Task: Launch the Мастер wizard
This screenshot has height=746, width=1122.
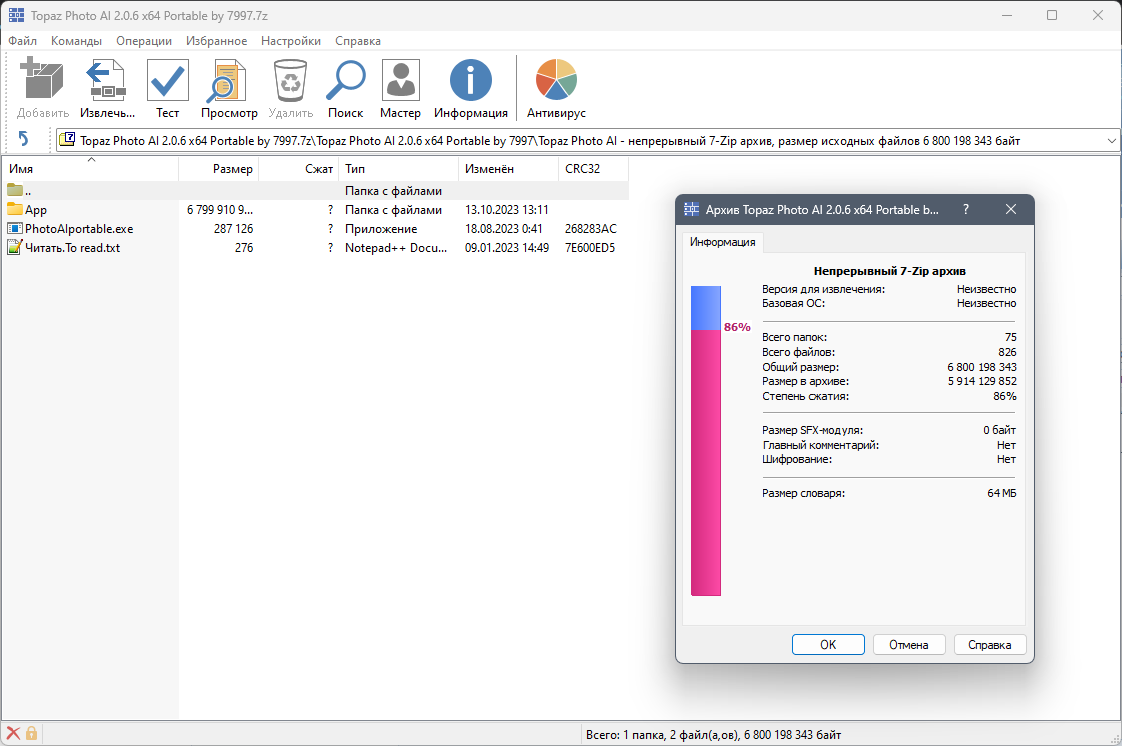Action: (x=400, y=85)
